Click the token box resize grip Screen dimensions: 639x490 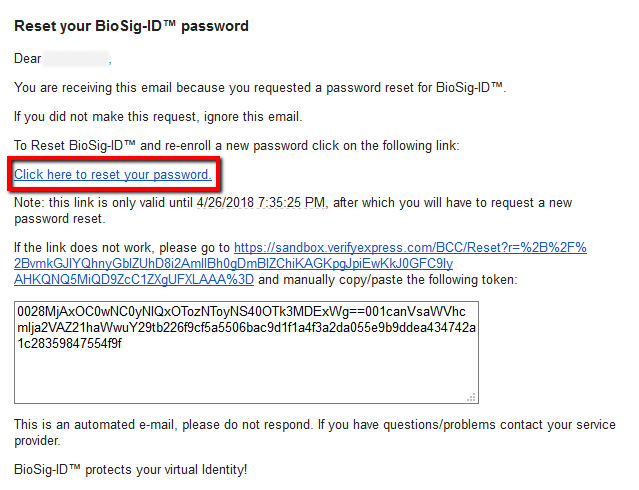[x=472, y=397]
